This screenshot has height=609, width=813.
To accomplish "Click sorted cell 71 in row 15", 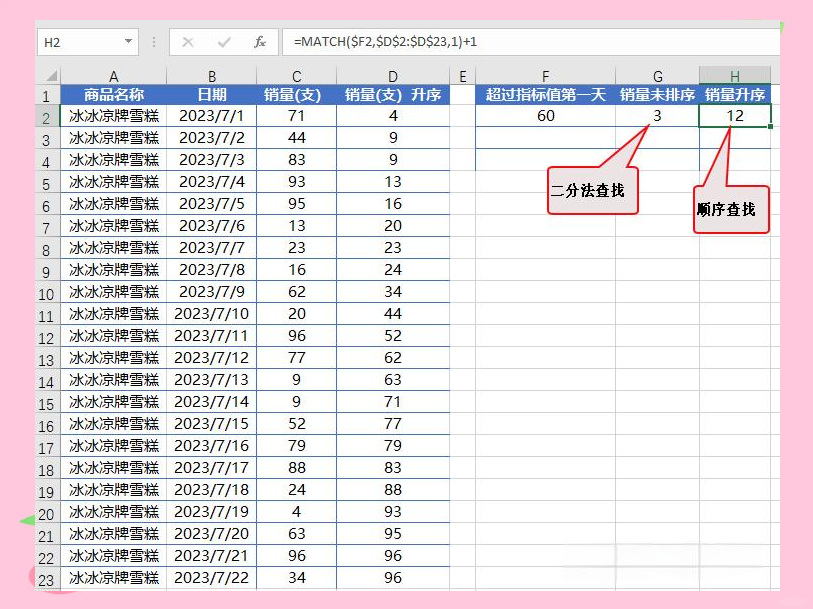I will click(x=393, y=402).
